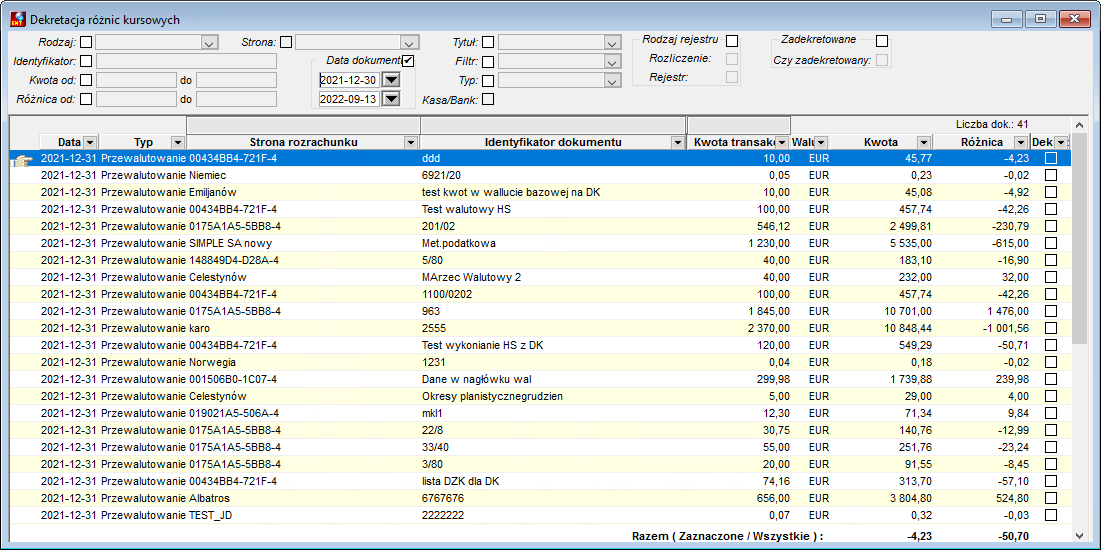Open the Filtr dropdown list
Viewport: 1101px width, 550px height.
(x=610, y=62)
